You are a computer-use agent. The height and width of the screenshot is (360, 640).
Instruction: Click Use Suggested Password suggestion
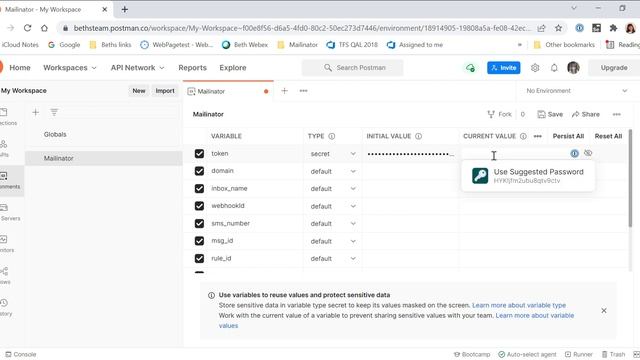[528, 176]
